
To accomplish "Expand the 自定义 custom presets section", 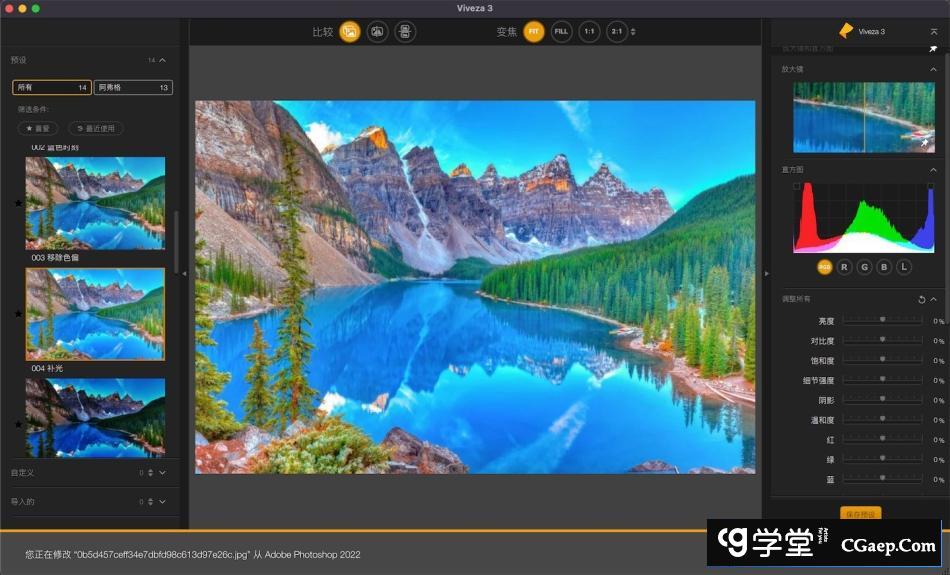I will (x=162, y=472).
